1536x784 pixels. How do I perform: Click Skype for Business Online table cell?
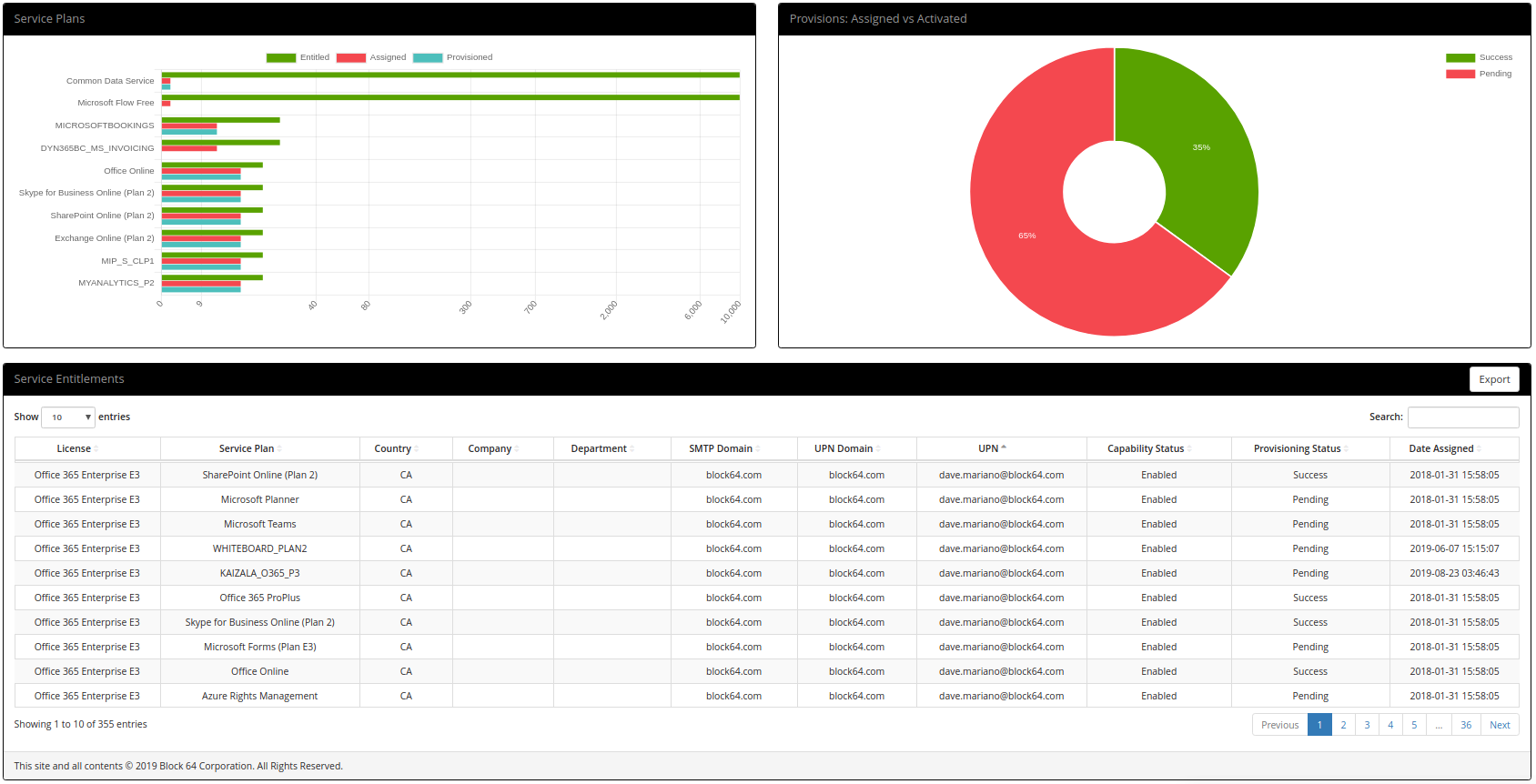(x=260, y=622)
